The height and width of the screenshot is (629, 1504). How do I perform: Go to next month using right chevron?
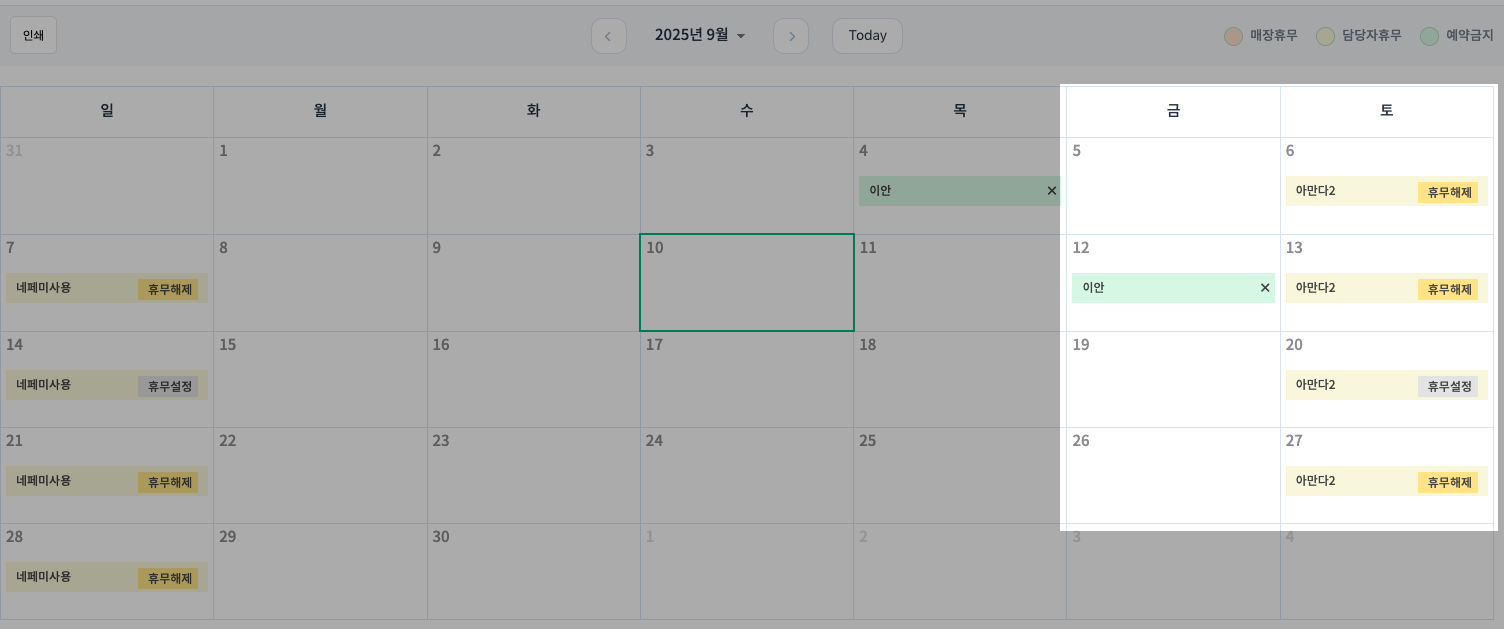coord(791,36)
